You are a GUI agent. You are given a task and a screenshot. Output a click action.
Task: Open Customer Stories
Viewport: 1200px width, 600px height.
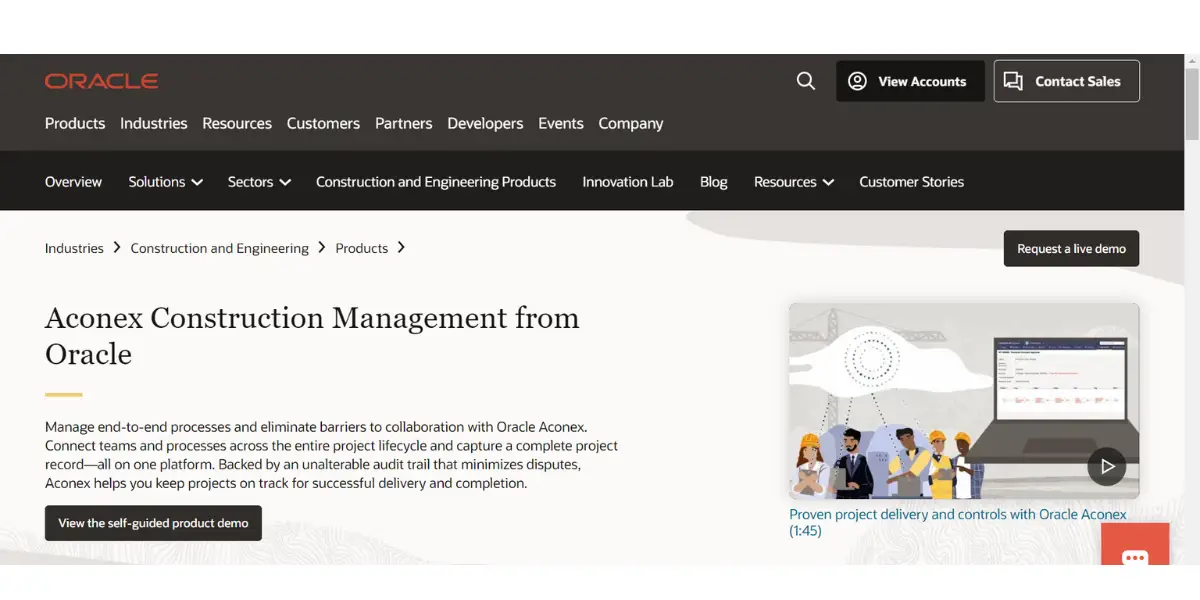click(912, 182)
